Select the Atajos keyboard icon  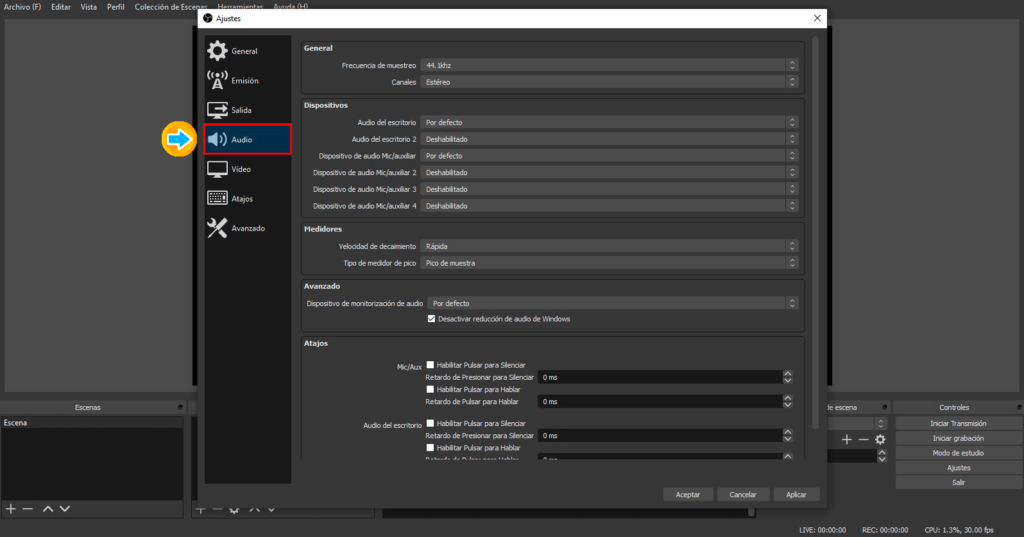(217, 198)
